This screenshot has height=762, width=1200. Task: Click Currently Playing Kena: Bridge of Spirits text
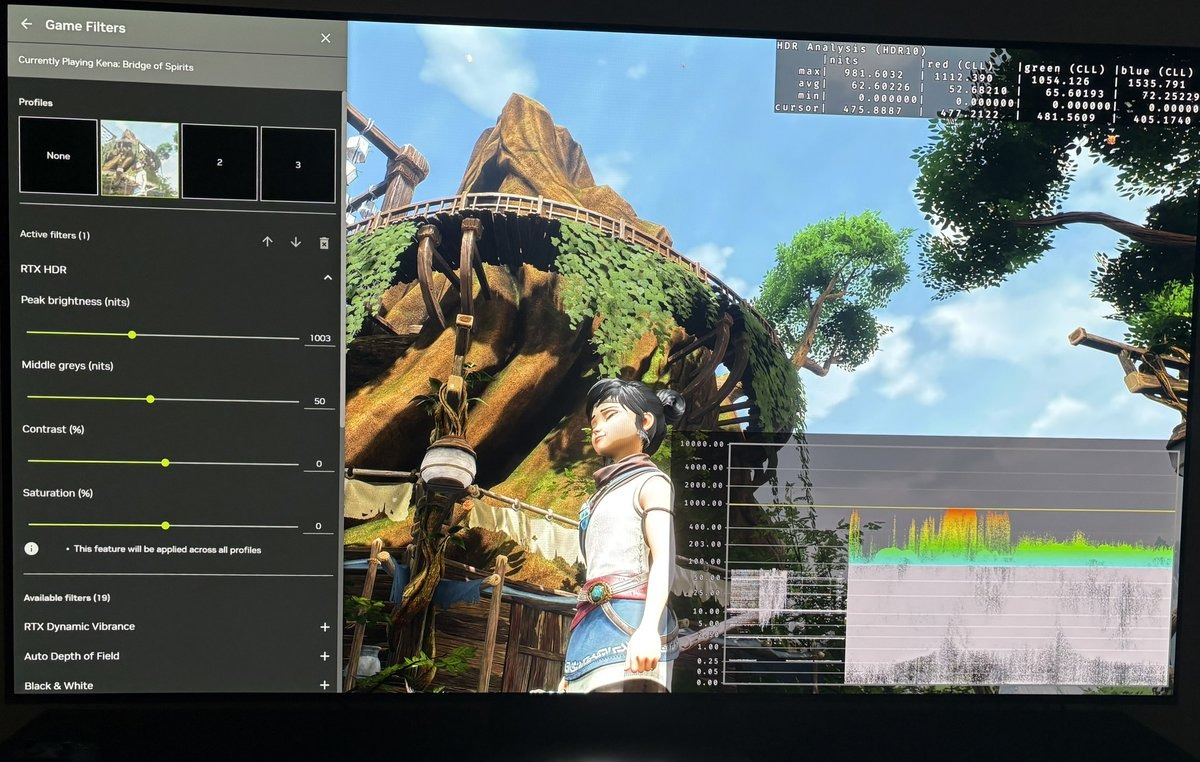pyautogui.click(x=106, y=65)
